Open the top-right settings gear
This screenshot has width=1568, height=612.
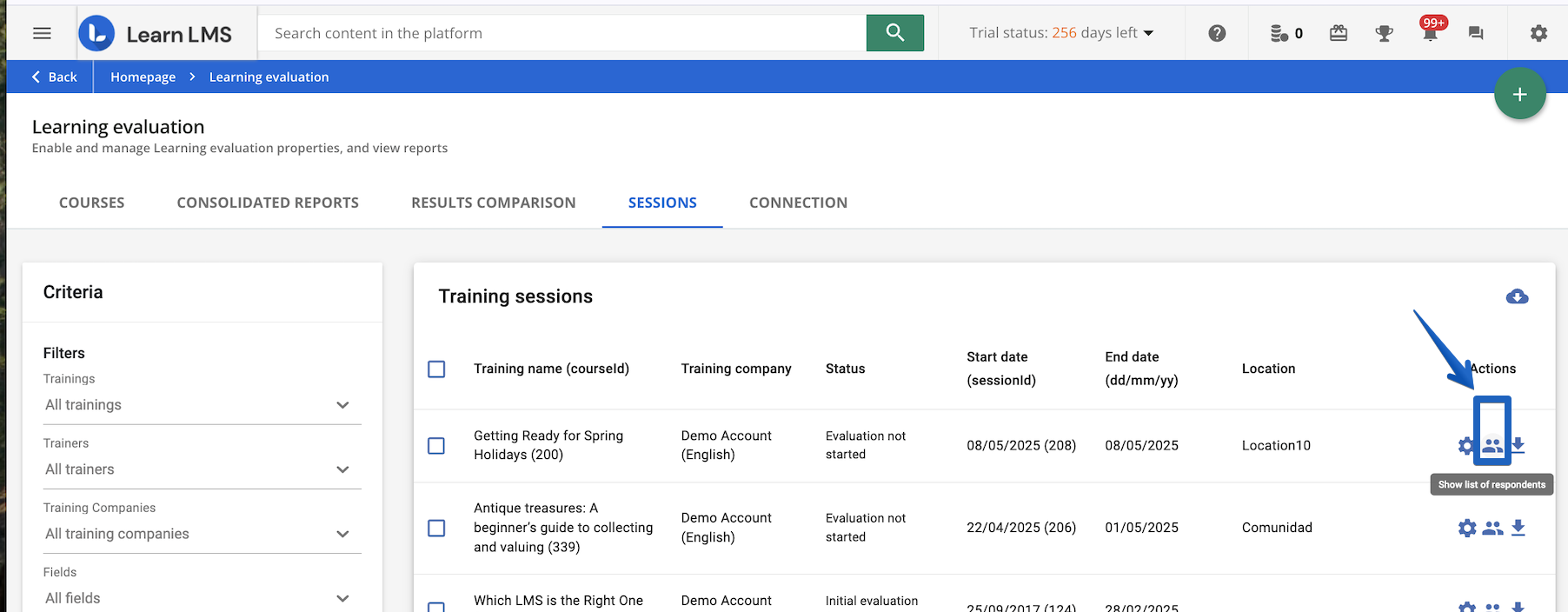click(x=1538, y=33)
